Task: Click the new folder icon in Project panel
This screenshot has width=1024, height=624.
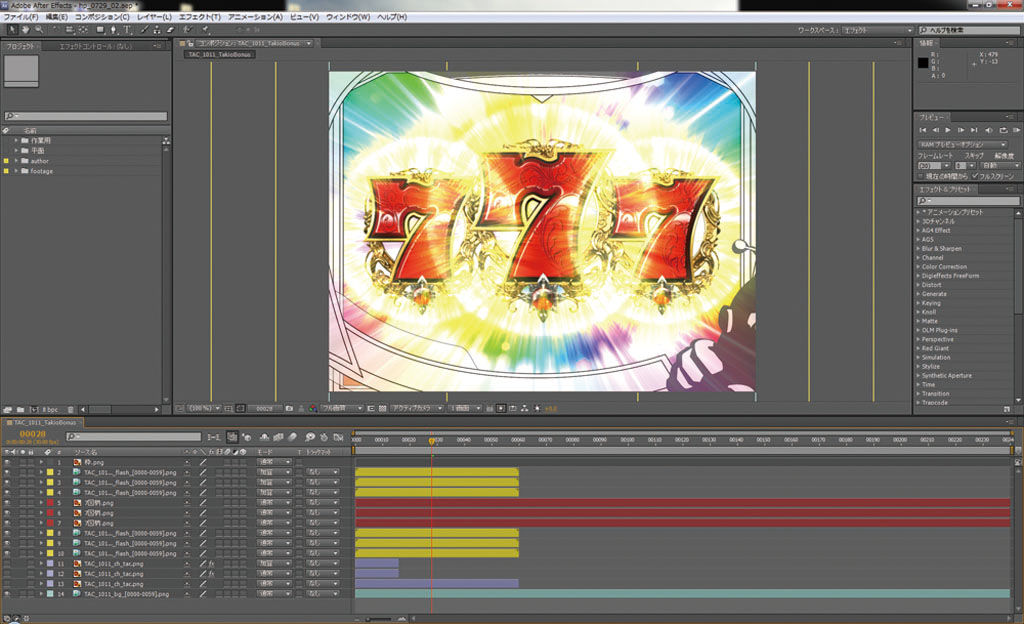Action: coord(20,410)
